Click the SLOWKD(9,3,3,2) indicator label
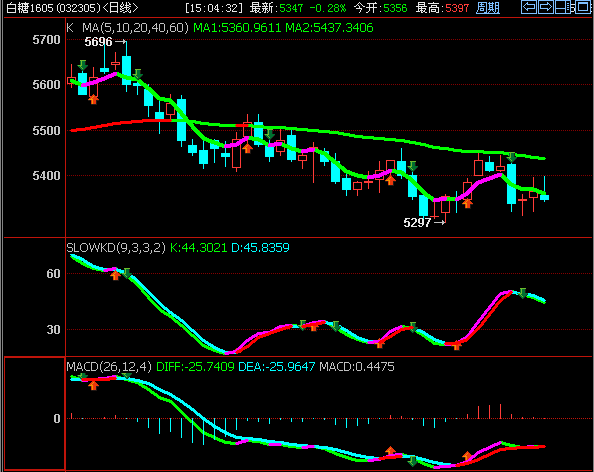This screenshot has width=594, height=472. point(116,248)
